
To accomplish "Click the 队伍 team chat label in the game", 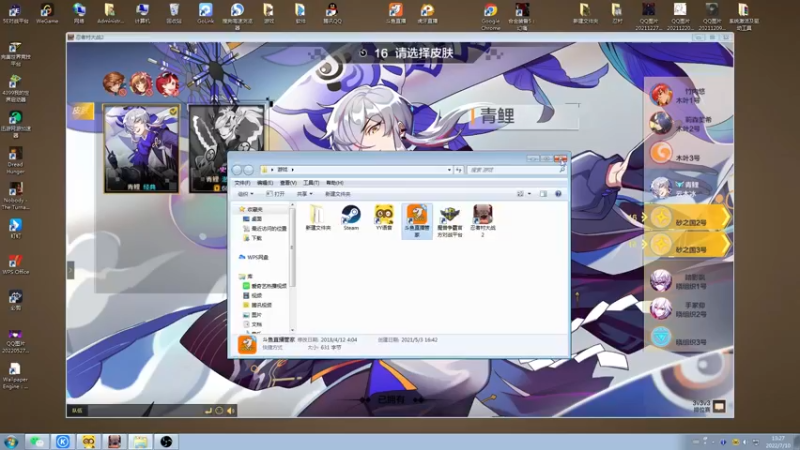I will pyautogui.click(x=77, y=411).
